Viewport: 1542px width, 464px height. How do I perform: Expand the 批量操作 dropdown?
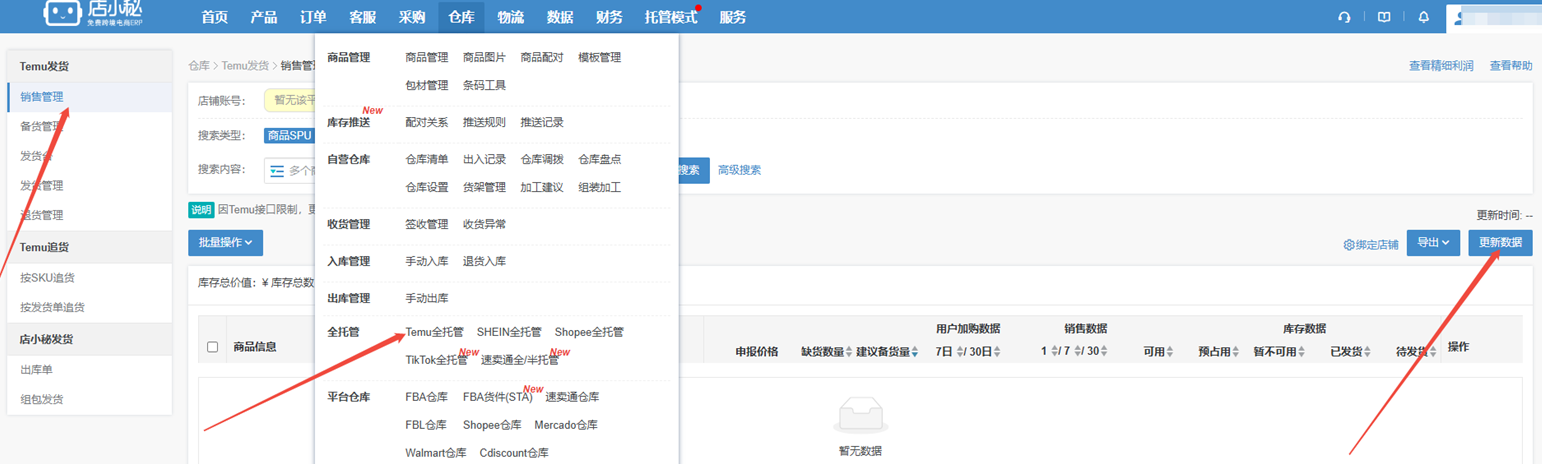(225, 242)
